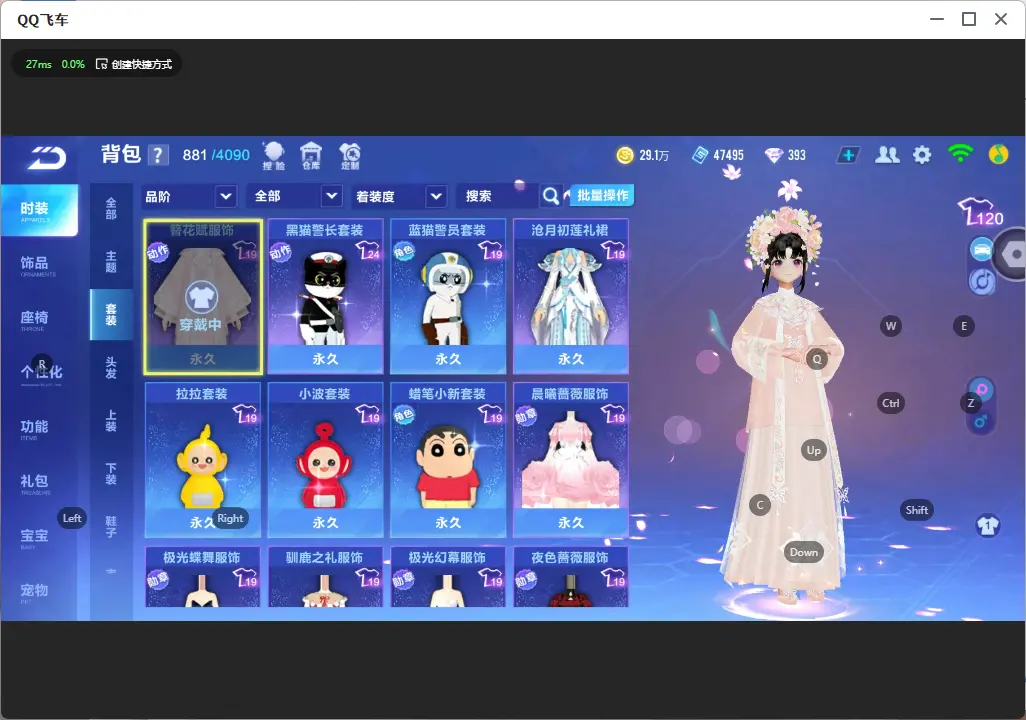1026x720 pixels.
Task: Click the Down key overlay button
Action: tap(804, 552)
